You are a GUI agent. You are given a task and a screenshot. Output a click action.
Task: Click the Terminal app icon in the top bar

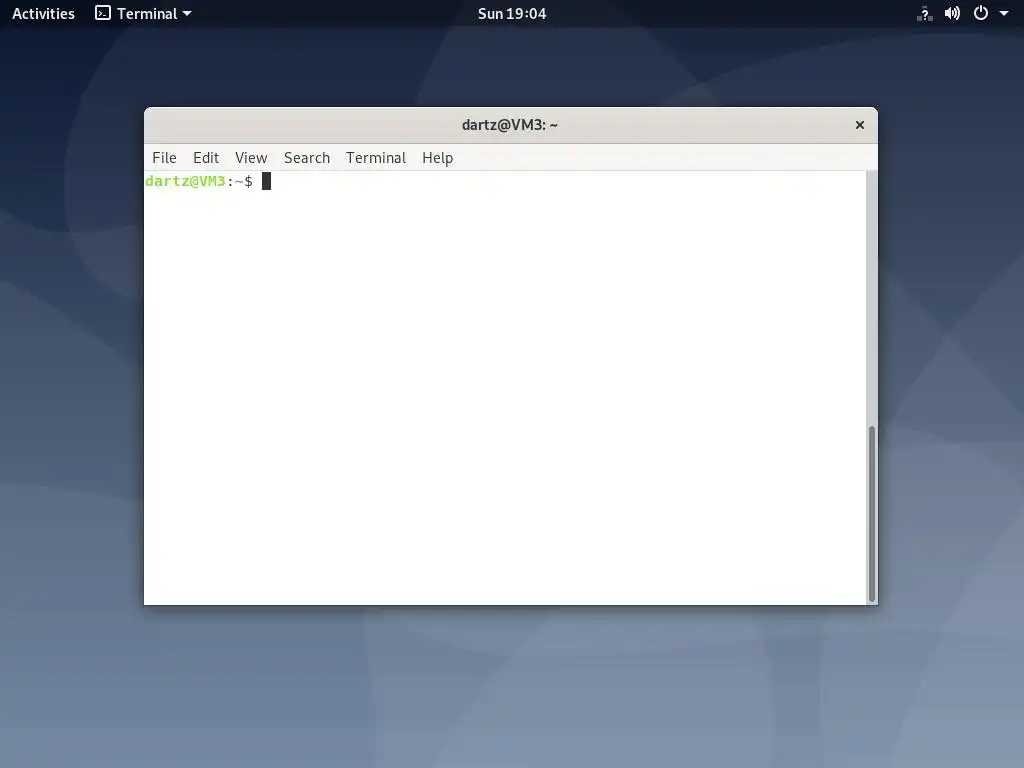[103, 13]
